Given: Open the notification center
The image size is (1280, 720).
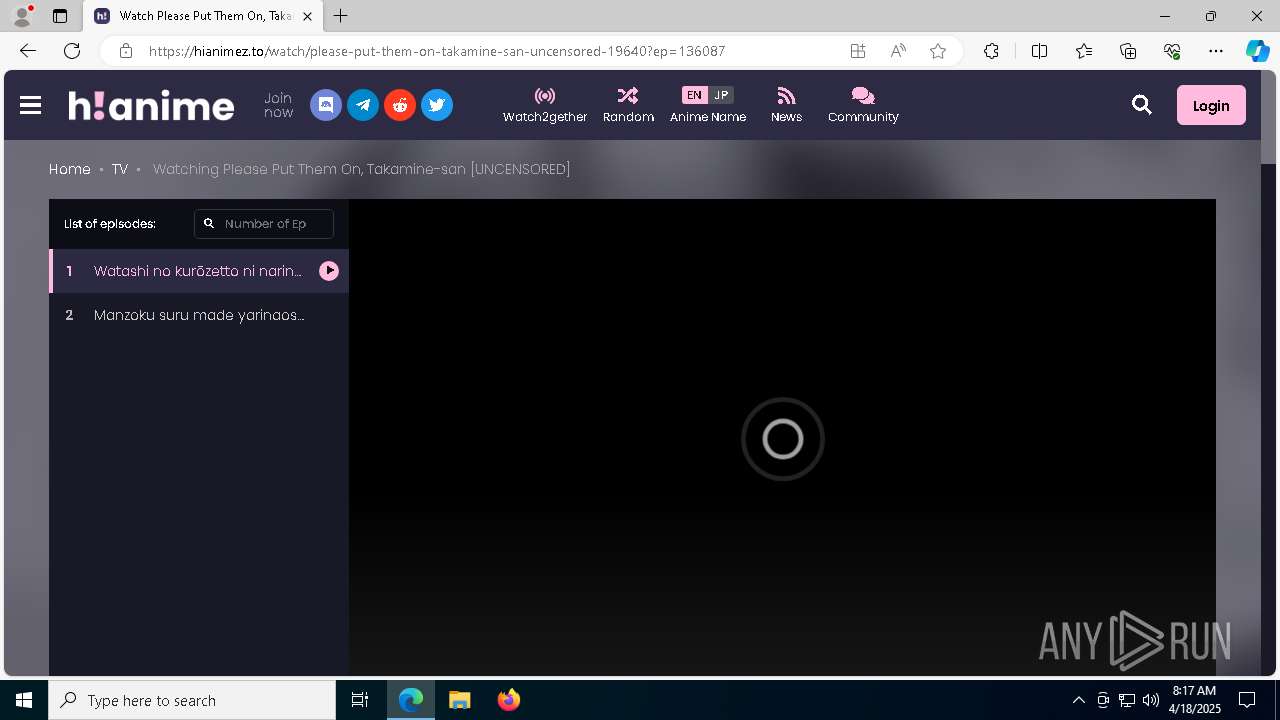Looking at the screenshot, I should point(1247,700).
